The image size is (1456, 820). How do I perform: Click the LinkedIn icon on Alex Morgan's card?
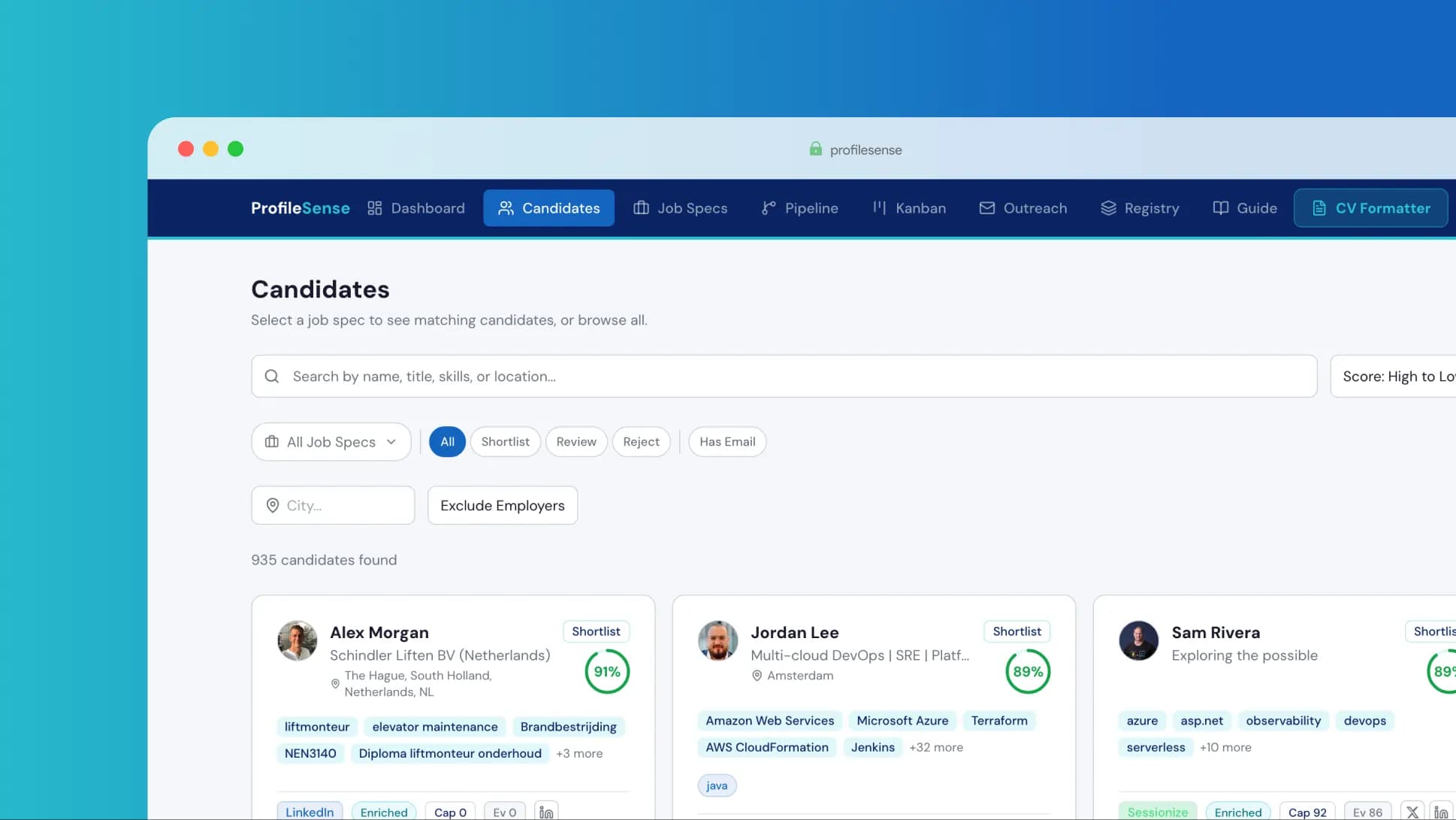pyautogui.click(x=546, y=812)
